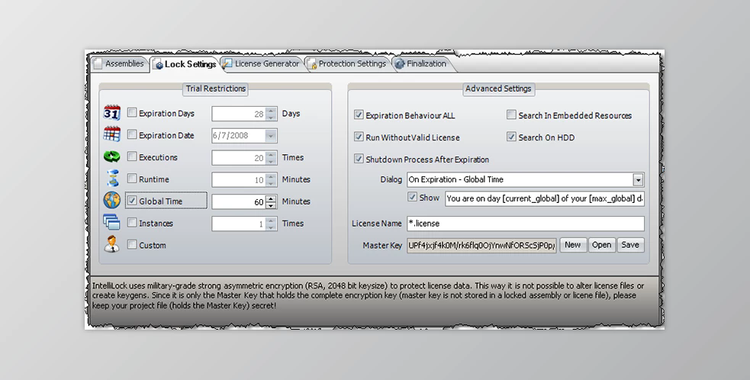The width and height of the screenshot is (750, 380).
Task: Click the Runtime hourglass icon
Action: (x=113, y=179)
